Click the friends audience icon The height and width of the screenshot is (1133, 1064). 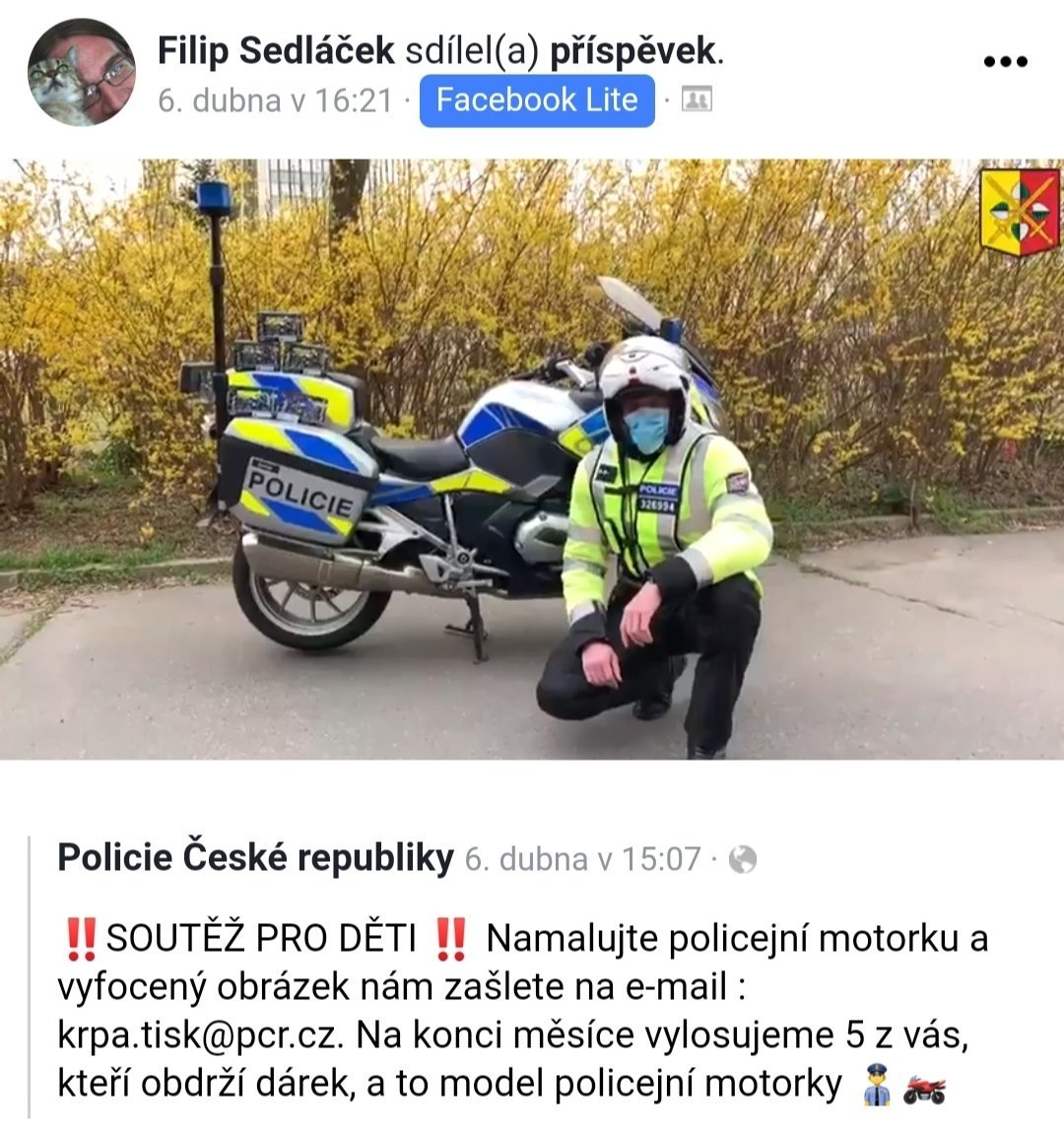coord(697,100)
